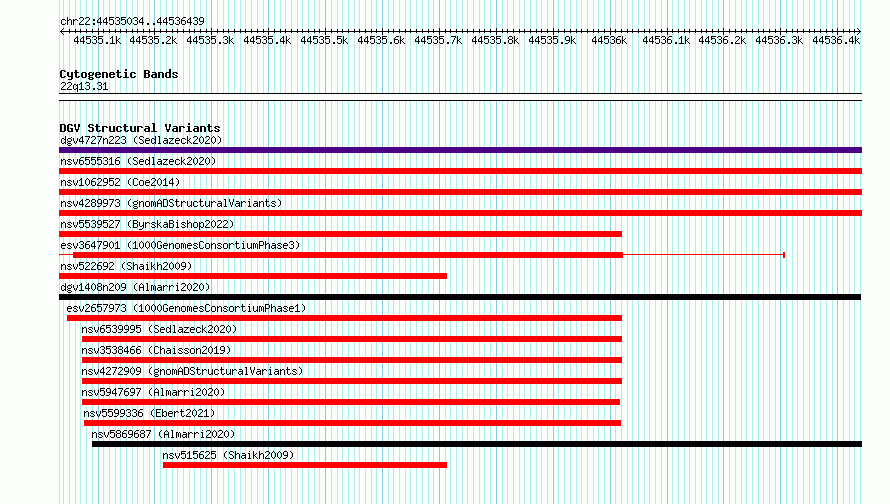The image size is (890, 504).
Task: Click the short red nsv515625 variant bar
Action: pos(305,465)
